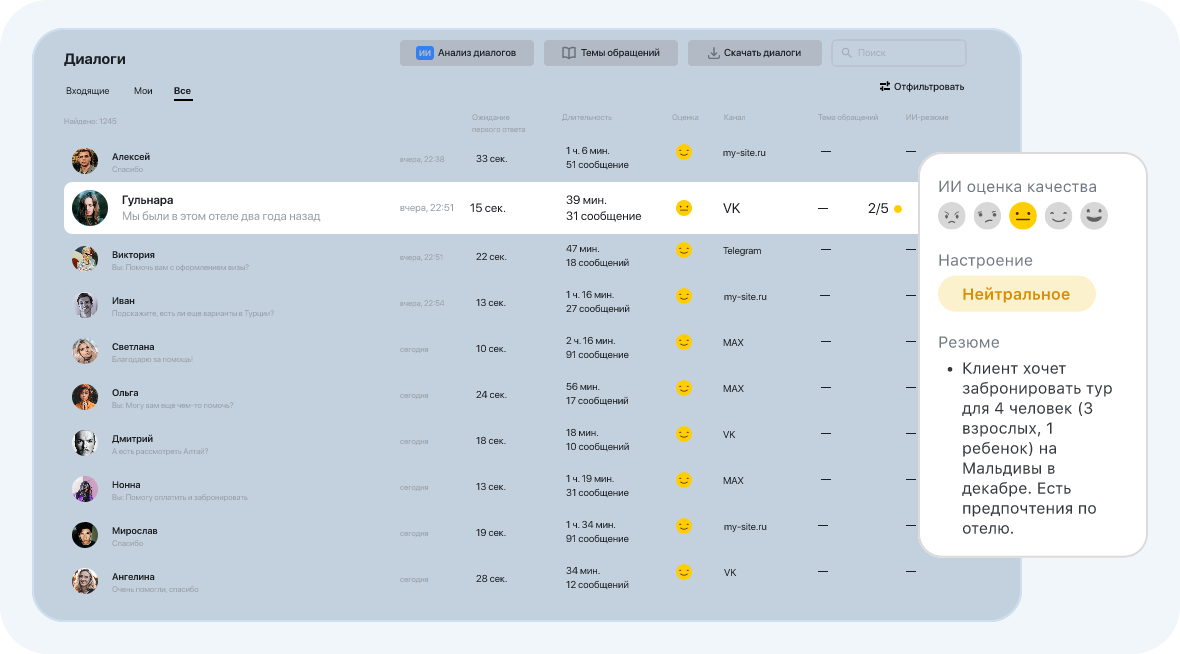The height and width of the screenshot is (654, 1180).
Task: Click the Нейтральное mood badge
Action: (1016, 294)
